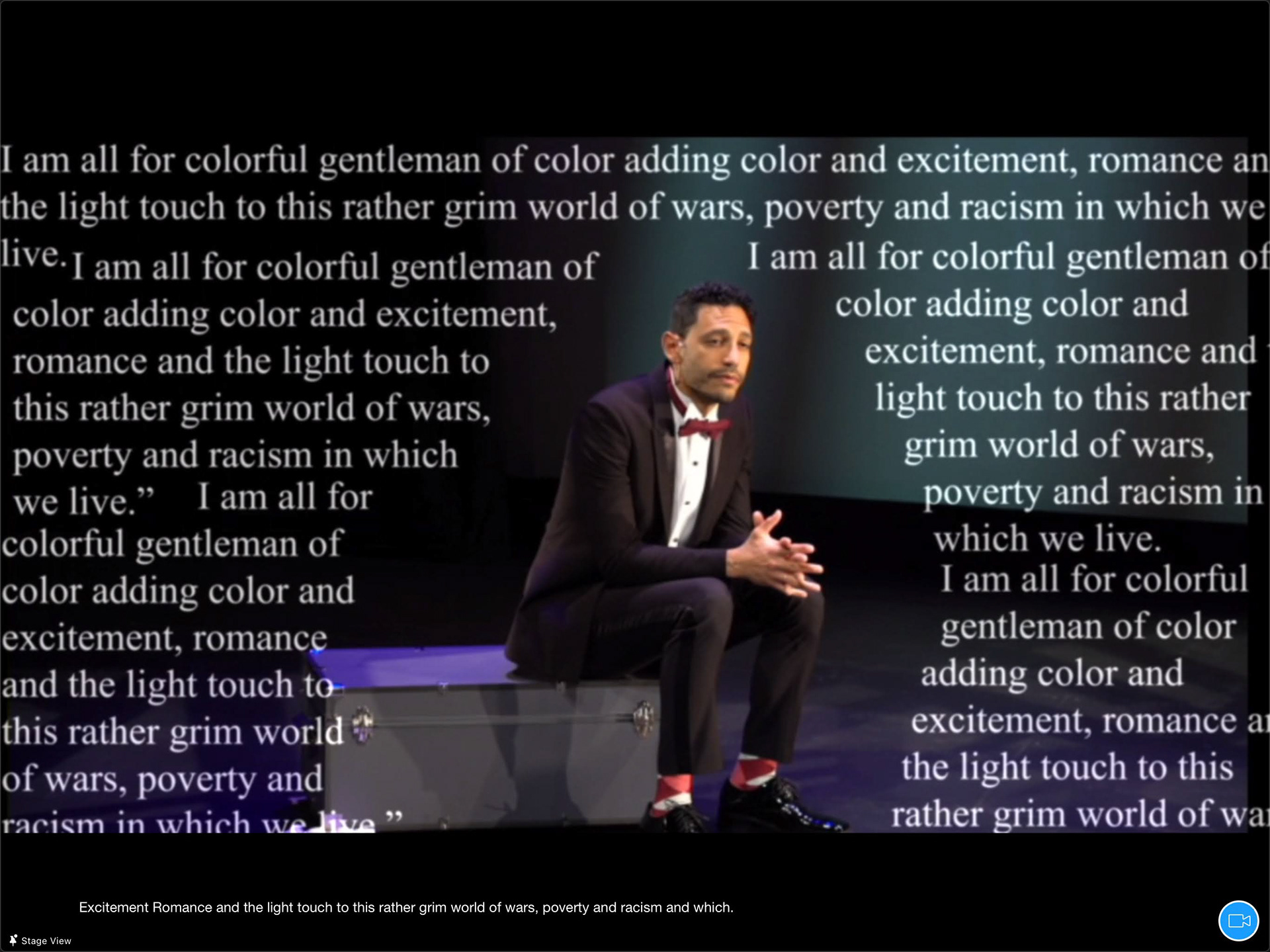Click the Stage View label

[x=46, y=941]
